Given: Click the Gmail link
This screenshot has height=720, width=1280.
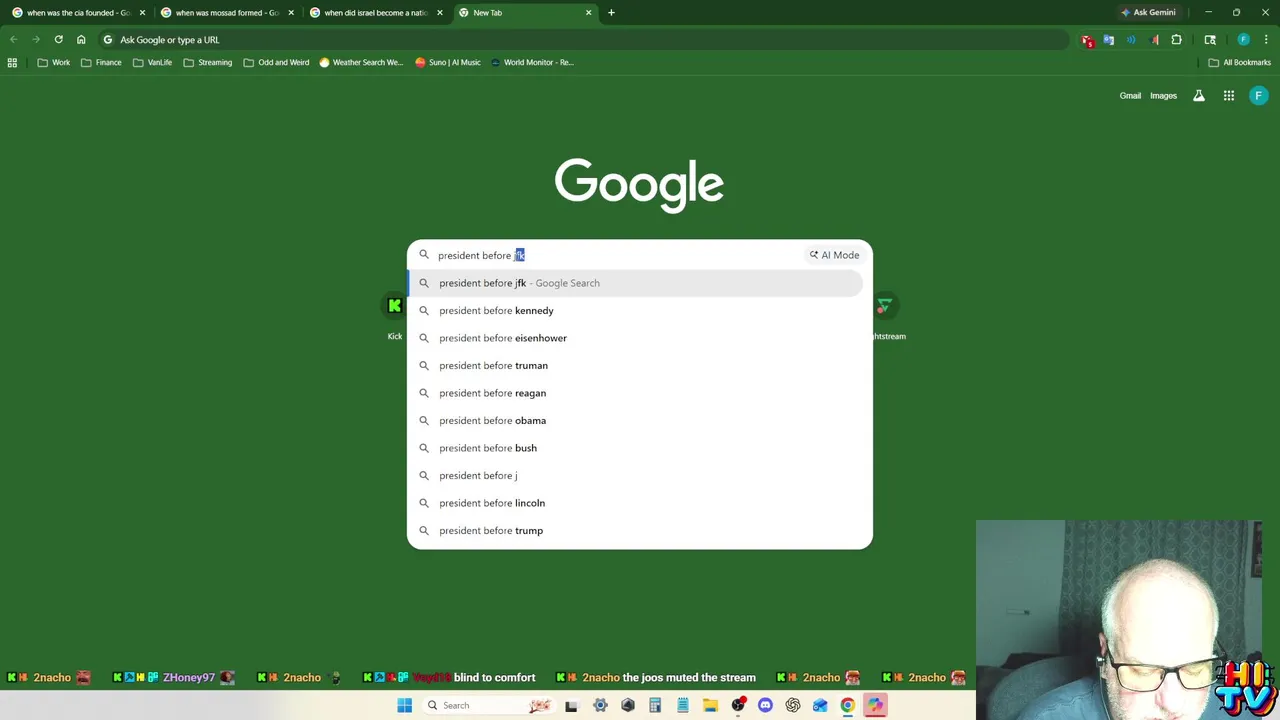Looking at the screenshot, I should (1130, 96).
